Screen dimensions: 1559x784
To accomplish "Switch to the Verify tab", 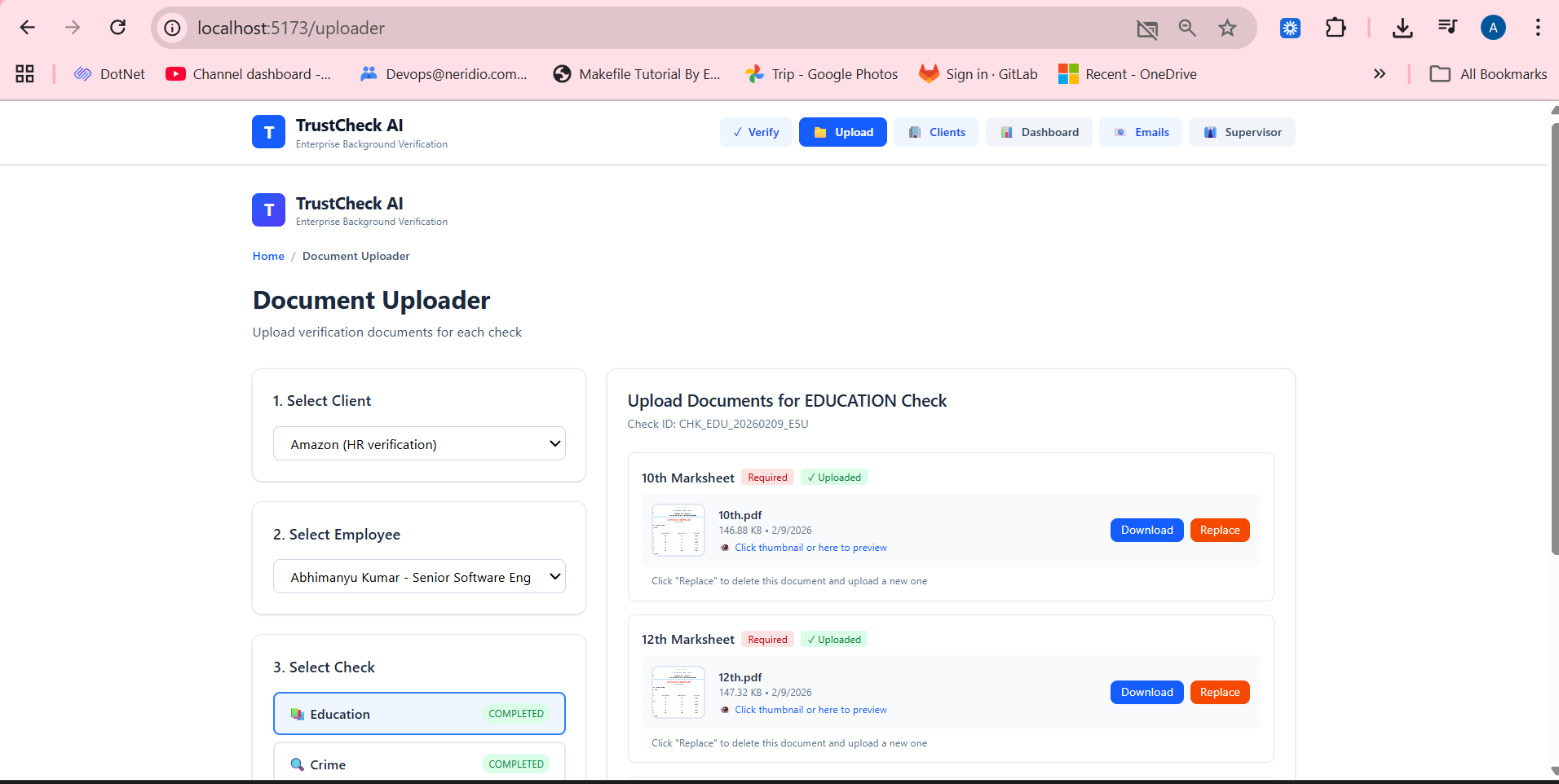I will click(756, 132).
